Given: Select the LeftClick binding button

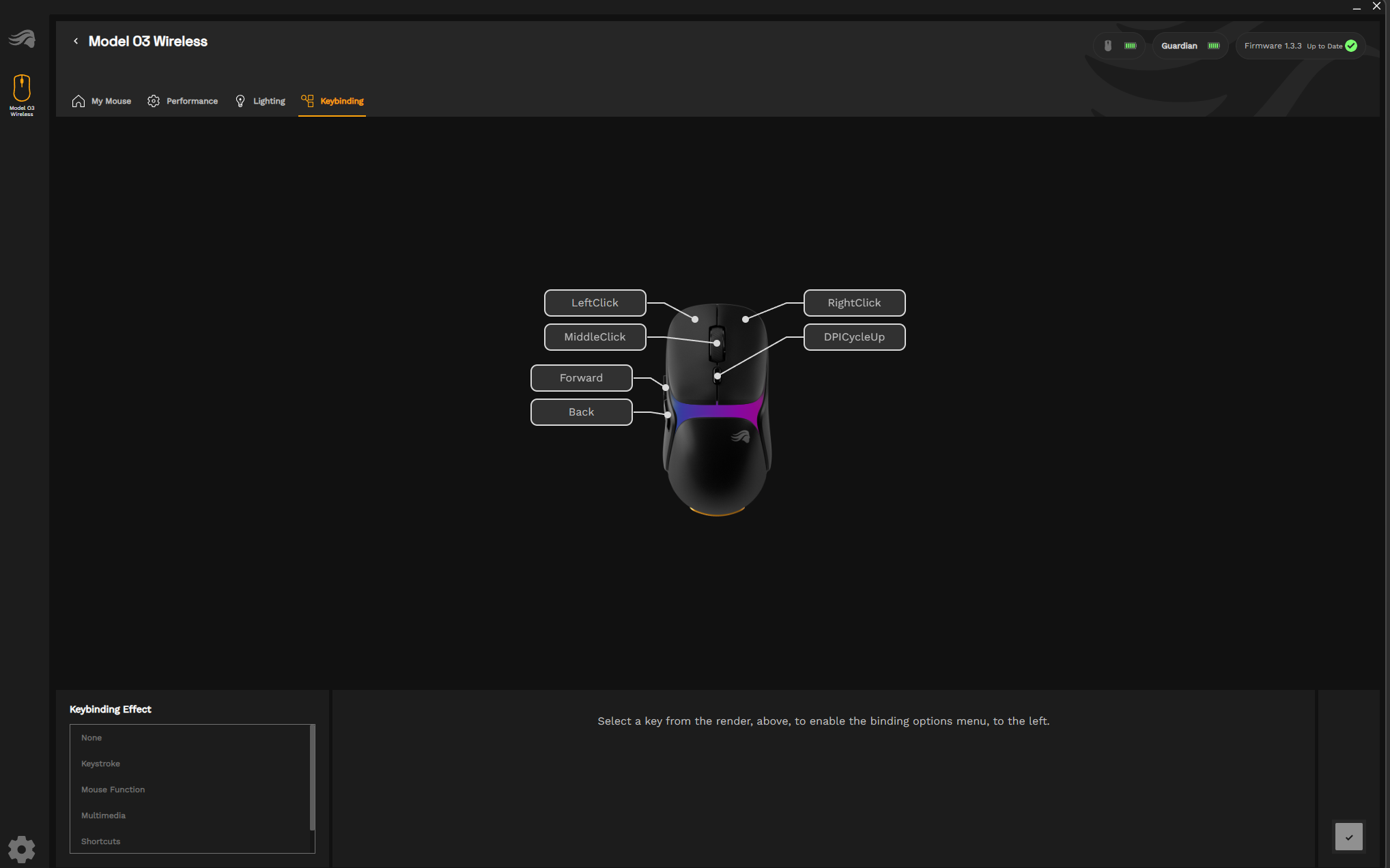Looking at the screenshot, I should [595, 303].
